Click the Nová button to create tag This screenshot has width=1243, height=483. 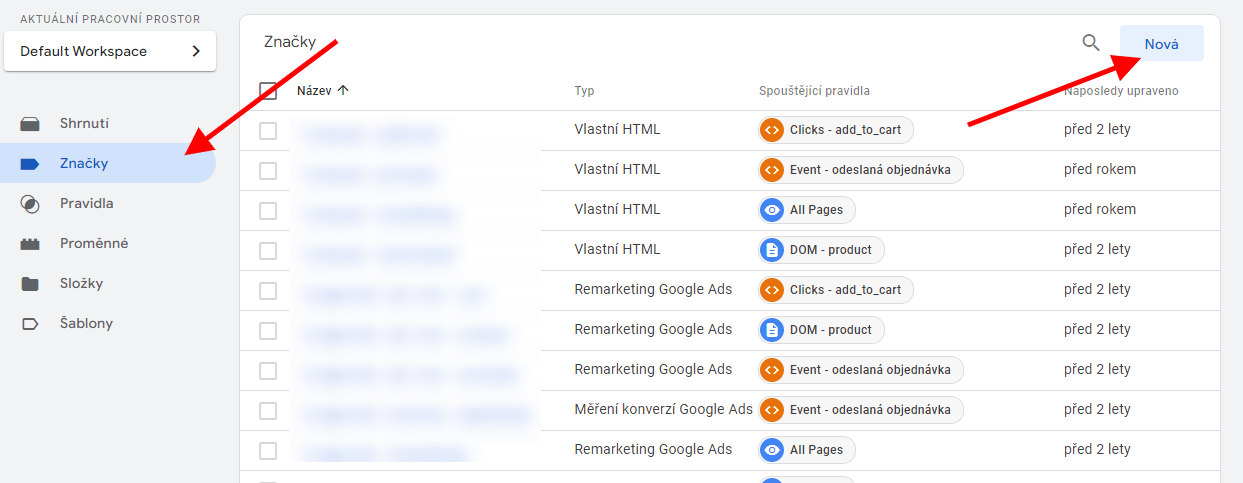coord(1161,44)
